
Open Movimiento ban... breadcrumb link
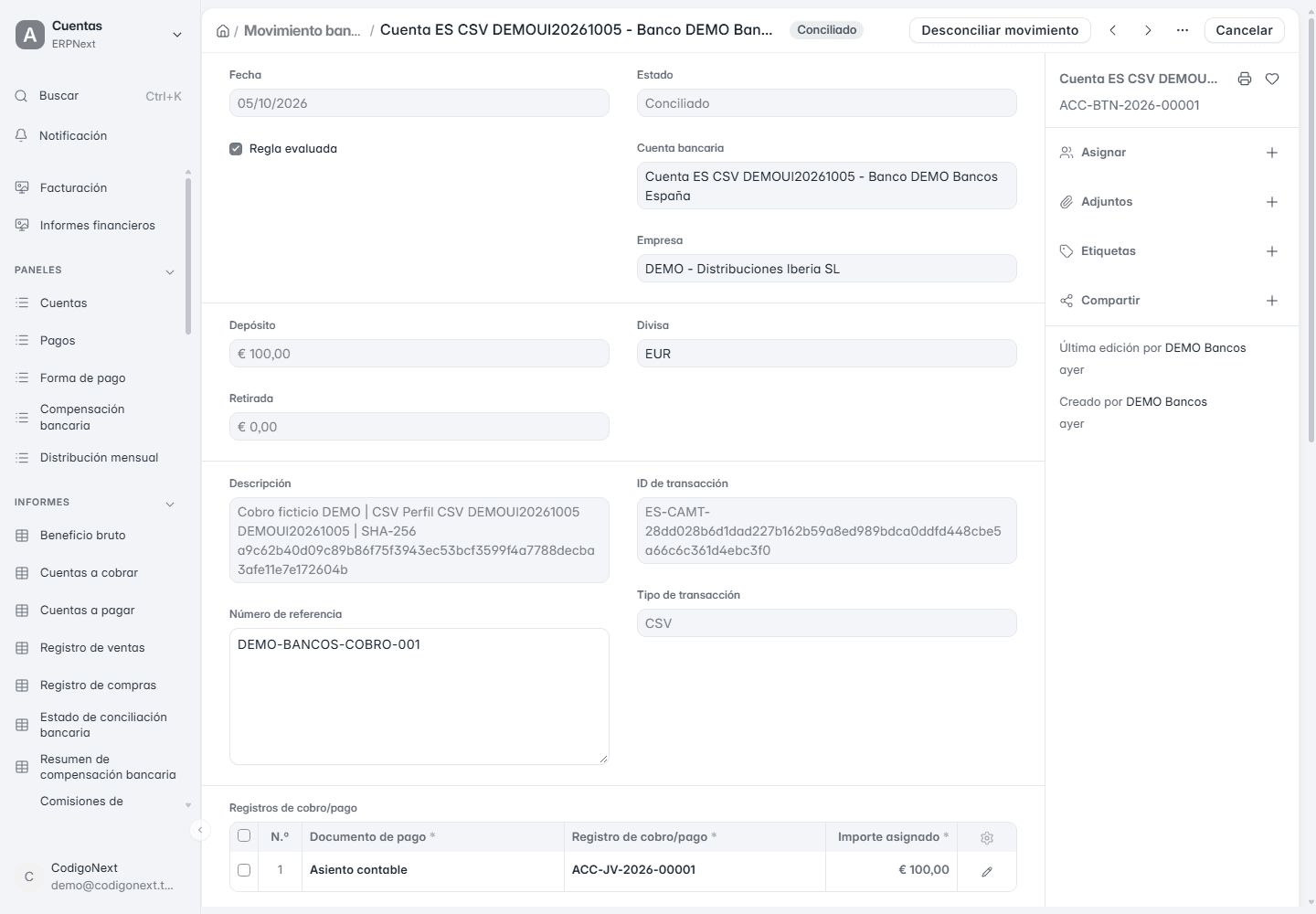pyautogui.click(x=302, y=31)
